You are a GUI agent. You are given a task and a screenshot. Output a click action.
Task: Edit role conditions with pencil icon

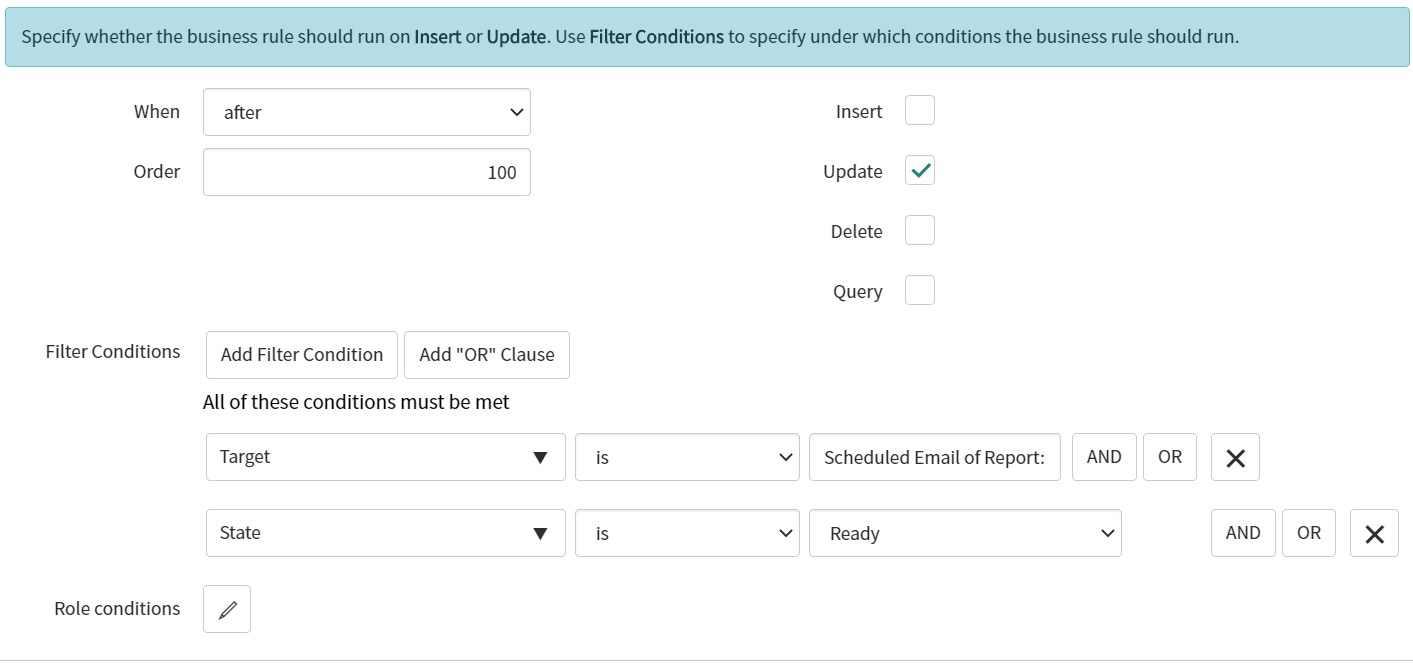(227, 609)
